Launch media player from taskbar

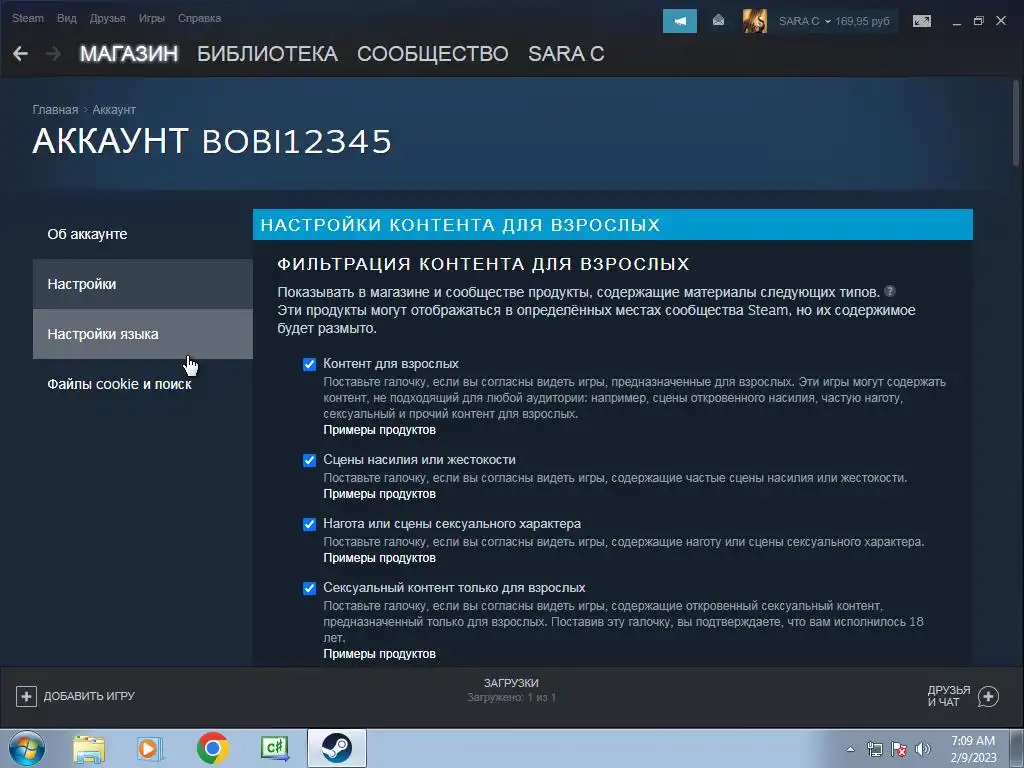coord(150,748)
